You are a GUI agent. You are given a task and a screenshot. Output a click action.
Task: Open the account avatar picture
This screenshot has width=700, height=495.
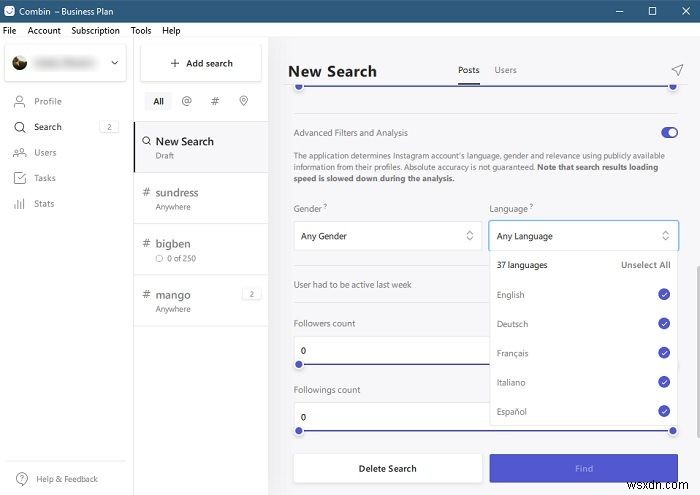[19, 63]
